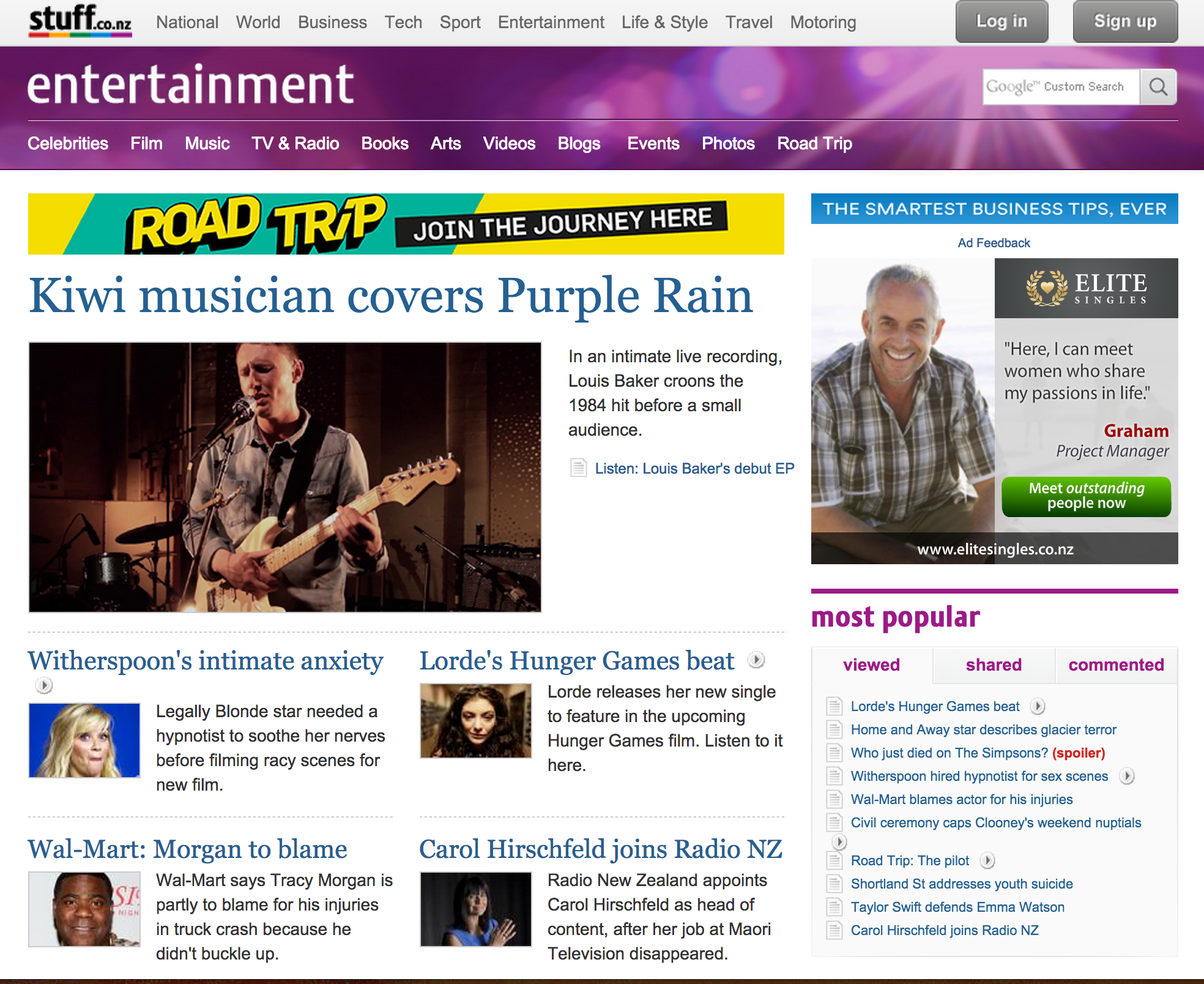Click Road Trip join the journey banner
The height and width of the screenshot is (984, 1204).
point(406,224)
